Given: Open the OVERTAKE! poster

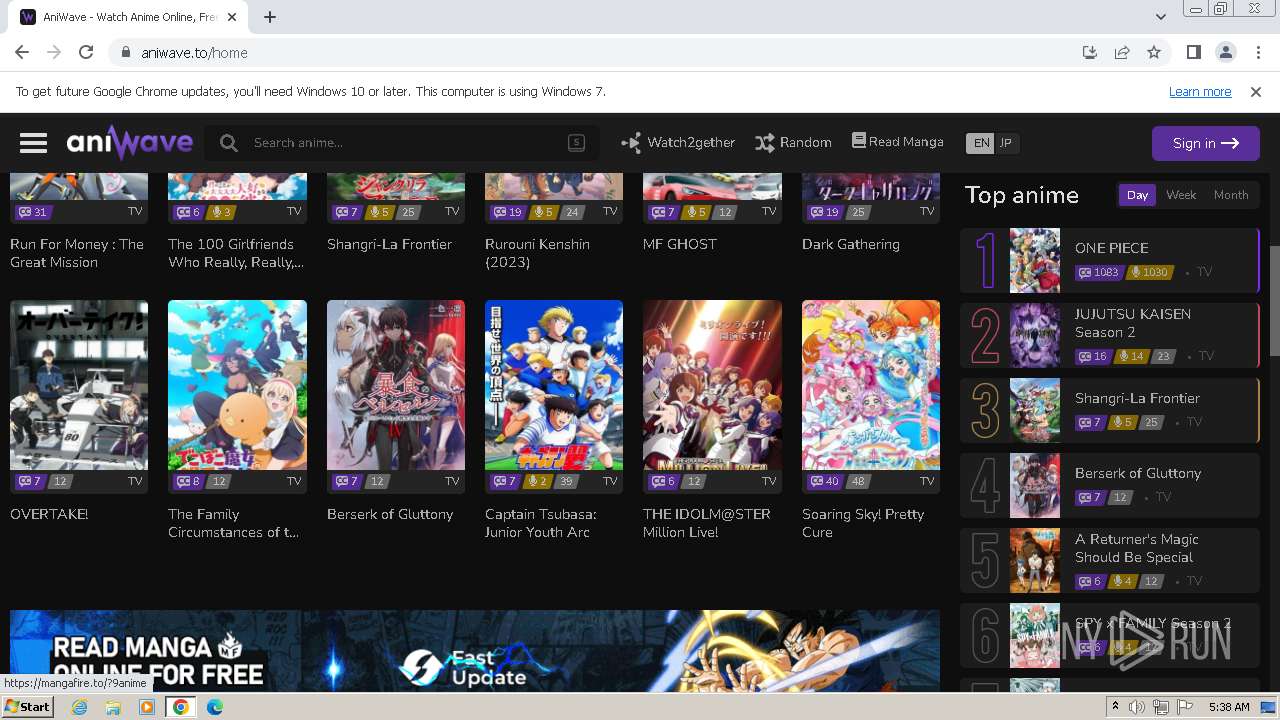Looking at the screenshot, I should tap(79, 385).
